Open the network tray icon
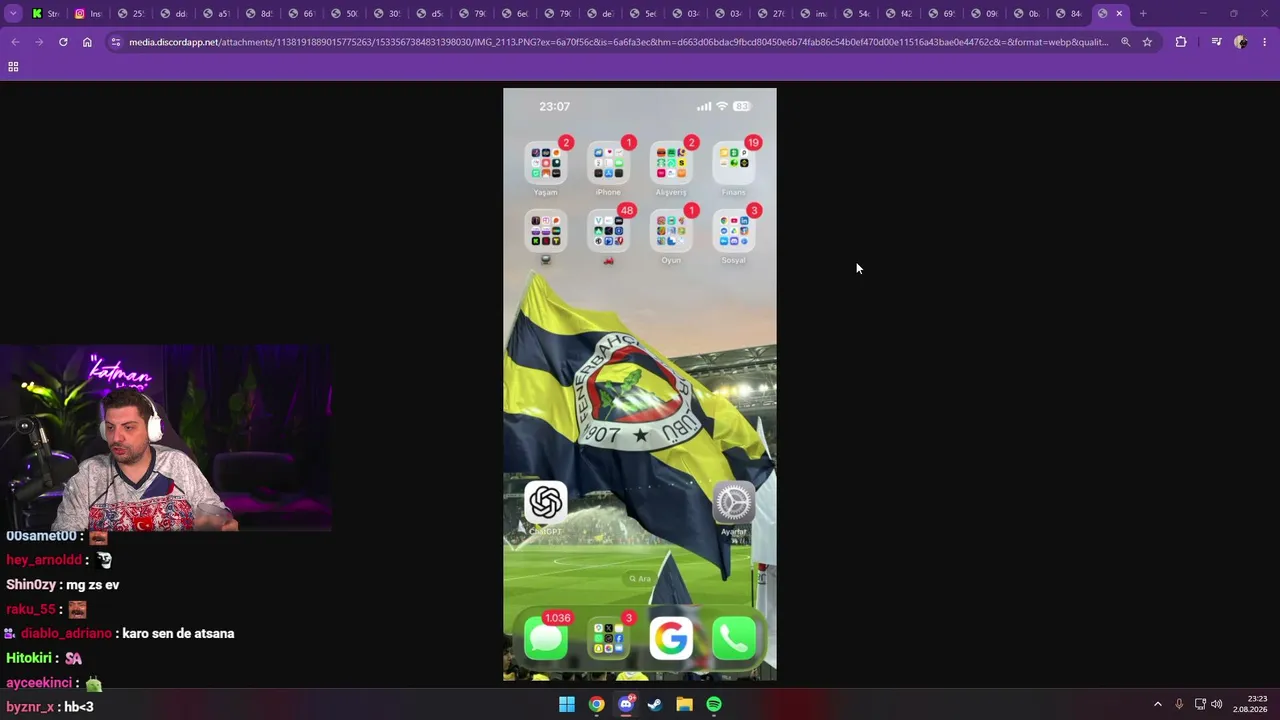1280x720 pixels. tap(1200, 704)
